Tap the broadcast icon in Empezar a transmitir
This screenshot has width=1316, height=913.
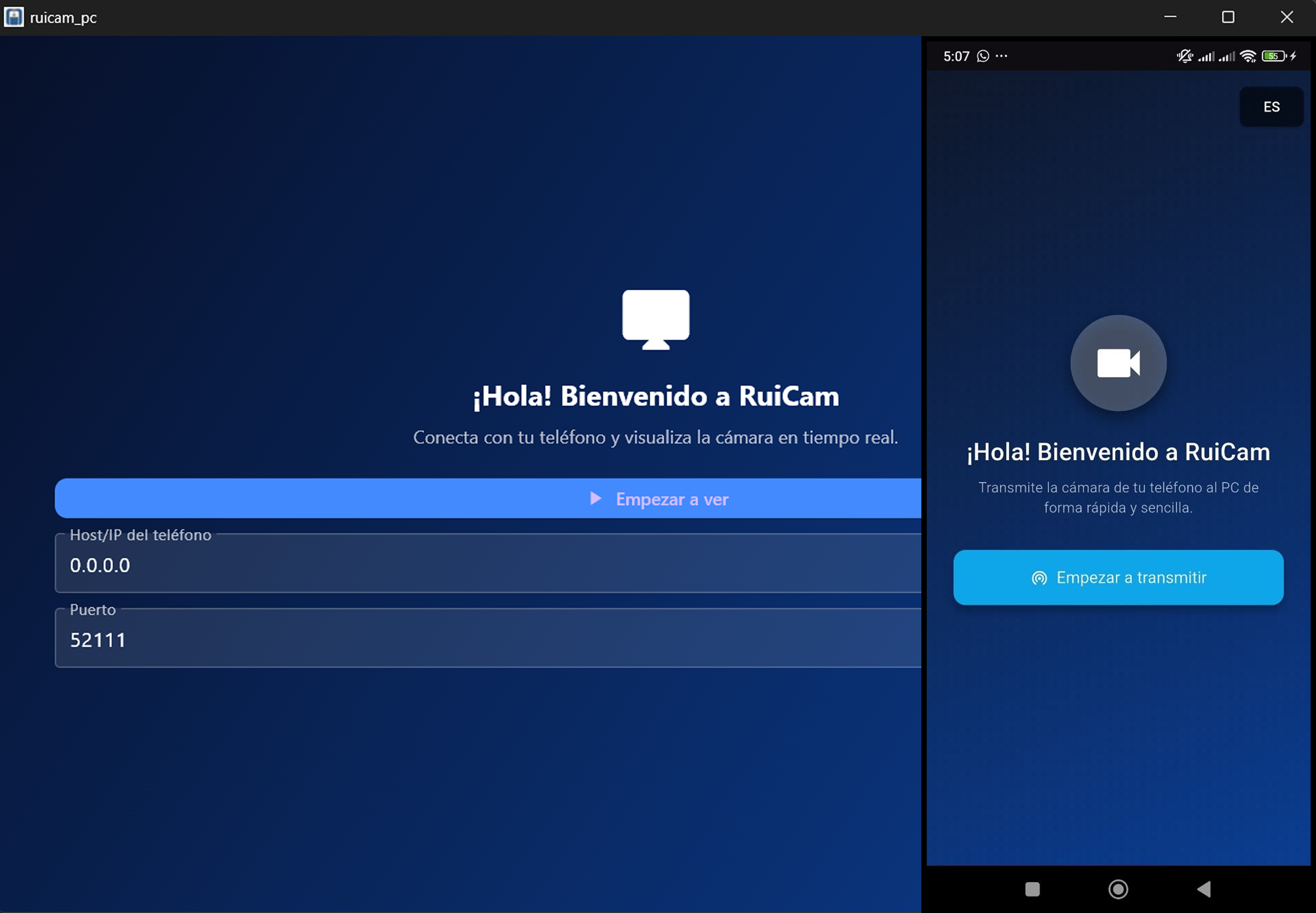tap(1039, 578)
